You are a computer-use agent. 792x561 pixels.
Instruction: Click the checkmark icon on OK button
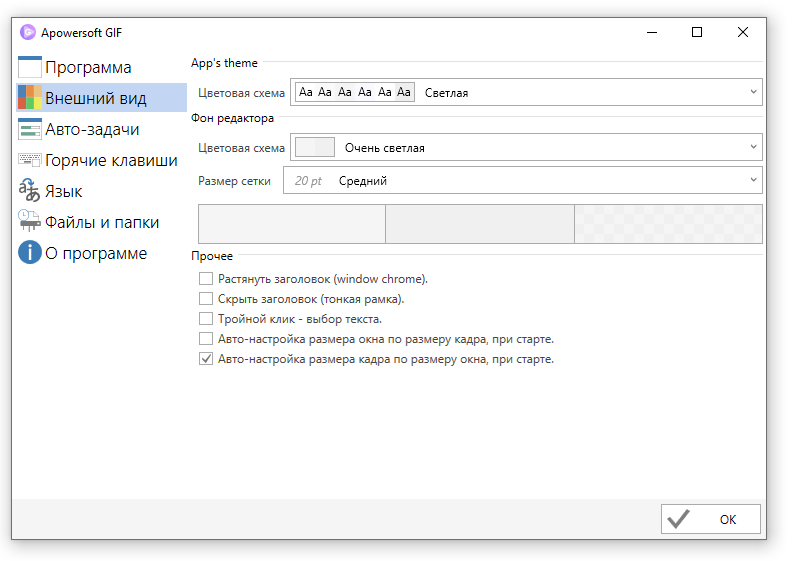point(678,519)
